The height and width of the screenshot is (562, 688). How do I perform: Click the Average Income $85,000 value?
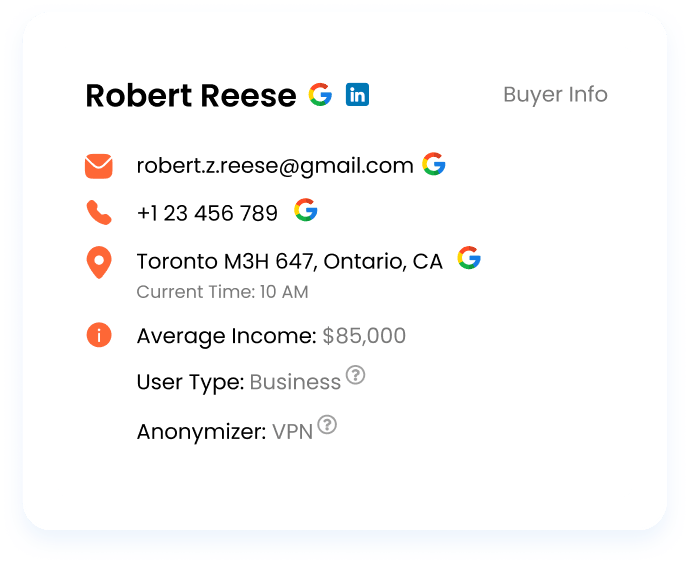click(x=364, y=336)
